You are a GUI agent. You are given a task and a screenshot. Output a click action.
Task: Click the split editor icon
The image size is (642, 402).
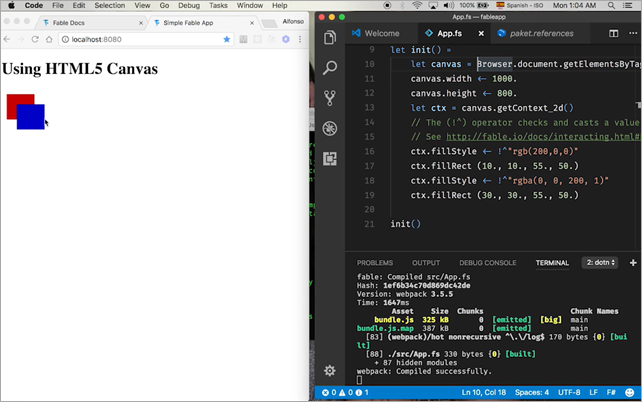pos(613,34)
